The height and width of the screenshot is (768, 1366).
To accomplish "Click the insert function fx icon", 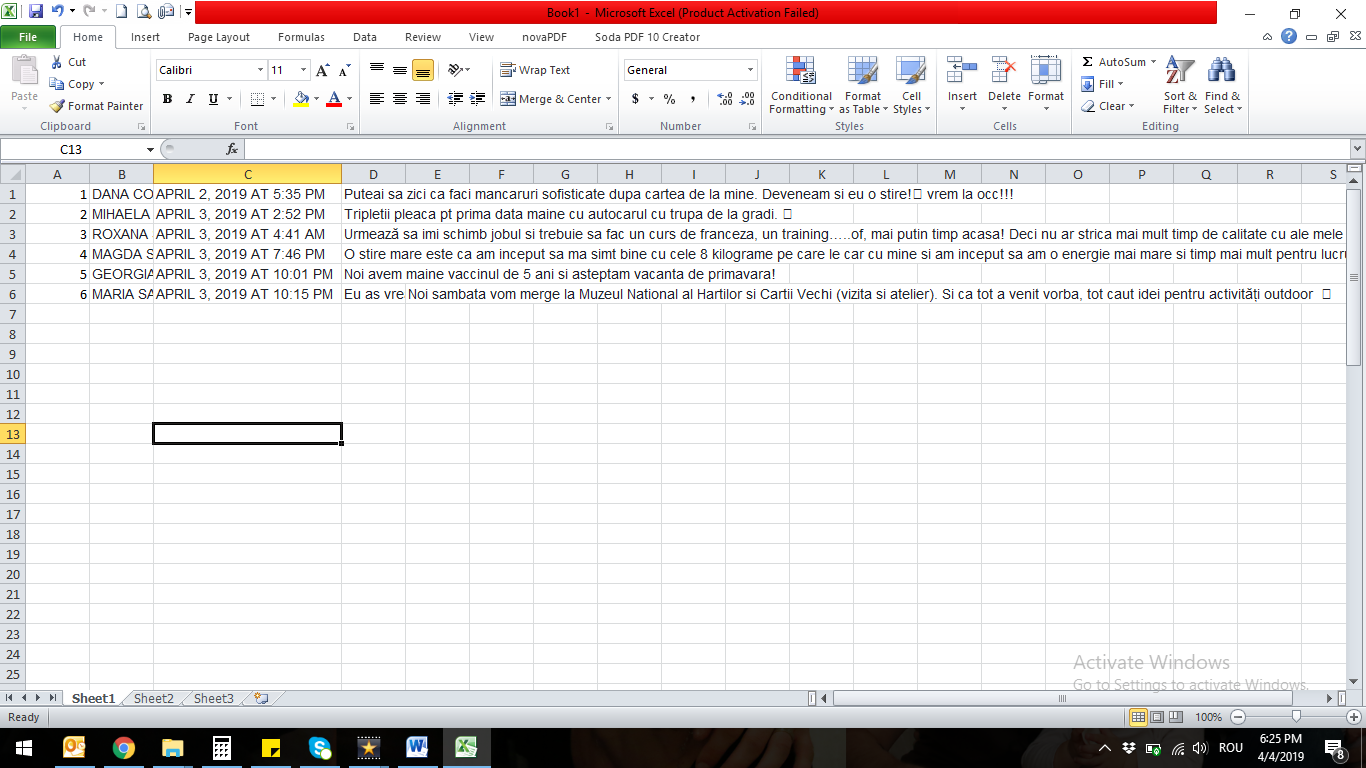I will tap(232, 149).
